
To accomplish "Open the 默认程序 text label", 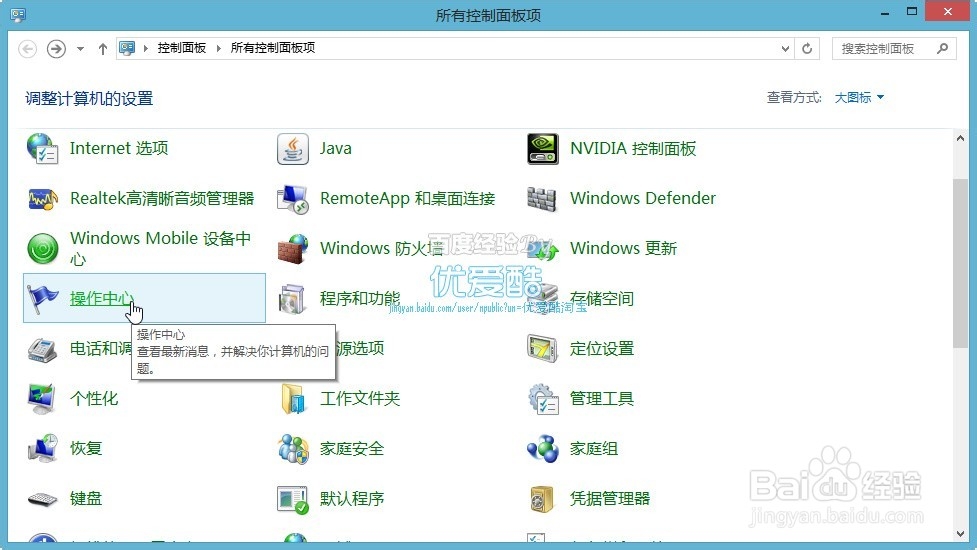I will click(351, 499).
